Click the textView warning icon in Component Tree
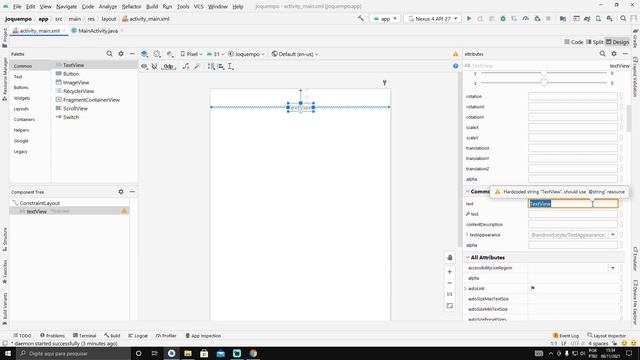 [x=124, y=211]
